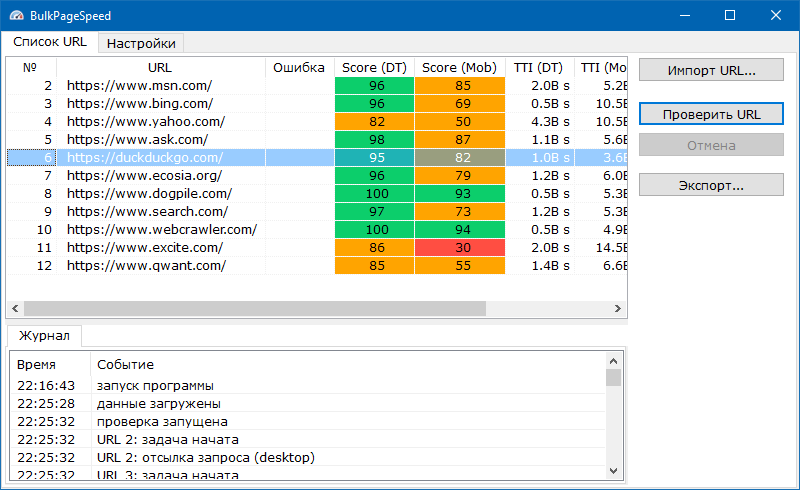800x490 pixels.
Task: Click the log entry 'проверка запущена'
Action: (162, 422)
